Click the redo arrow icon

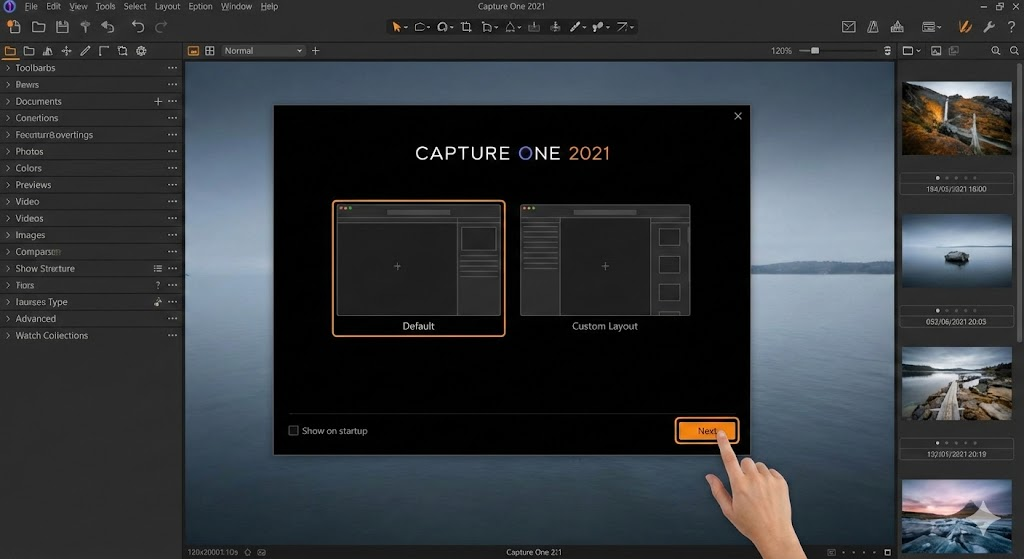pyautogui.click(x=161, y=27)
